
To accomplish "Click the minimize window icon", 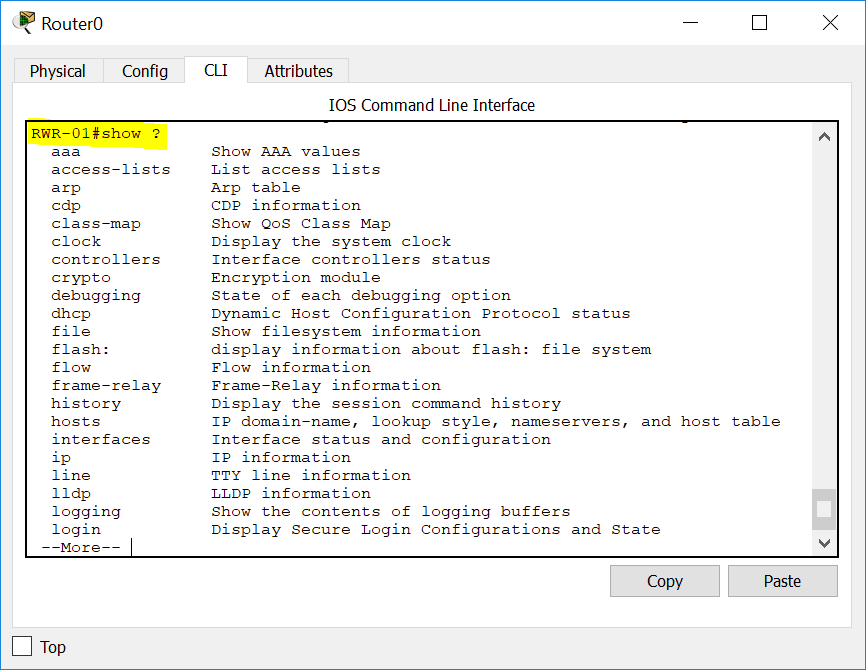I will 690,22.
